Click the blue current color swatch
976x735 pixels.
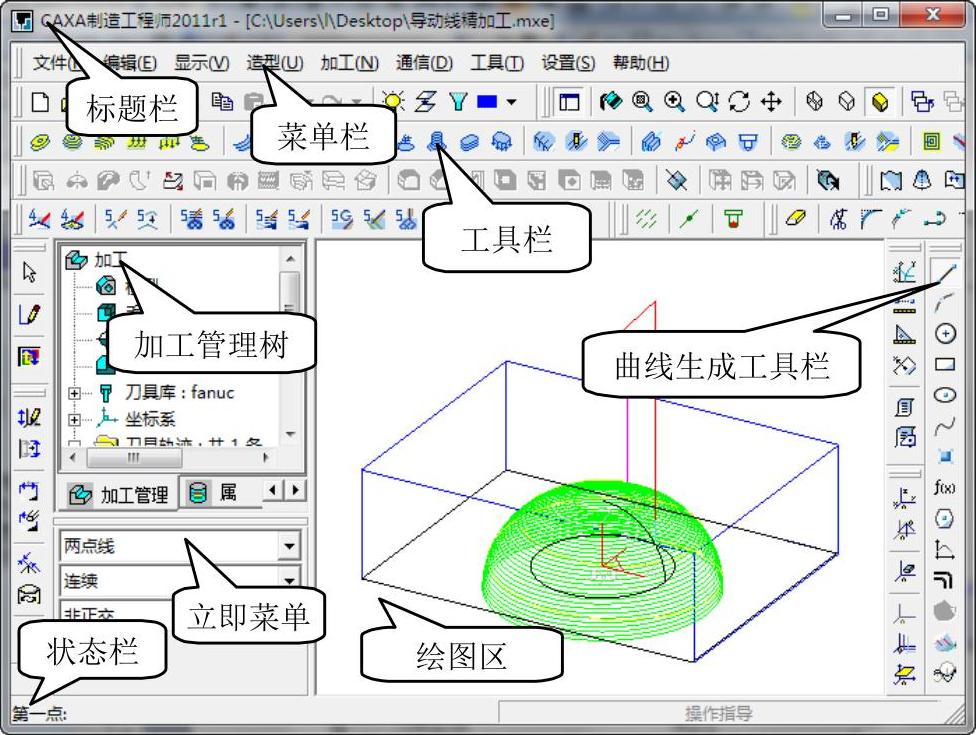pyautogui.click(x=487, y=101)
